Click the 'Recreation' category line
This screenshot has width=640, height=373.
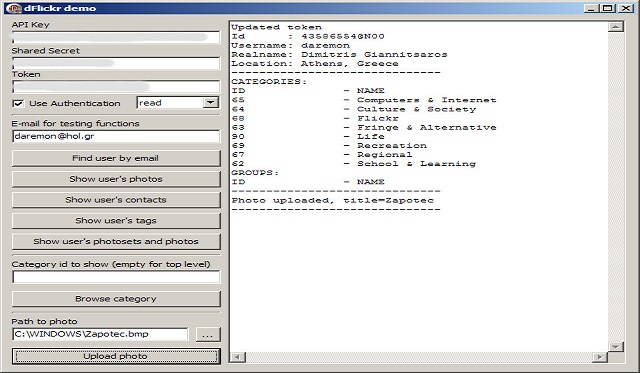click(x=329, y=146)
